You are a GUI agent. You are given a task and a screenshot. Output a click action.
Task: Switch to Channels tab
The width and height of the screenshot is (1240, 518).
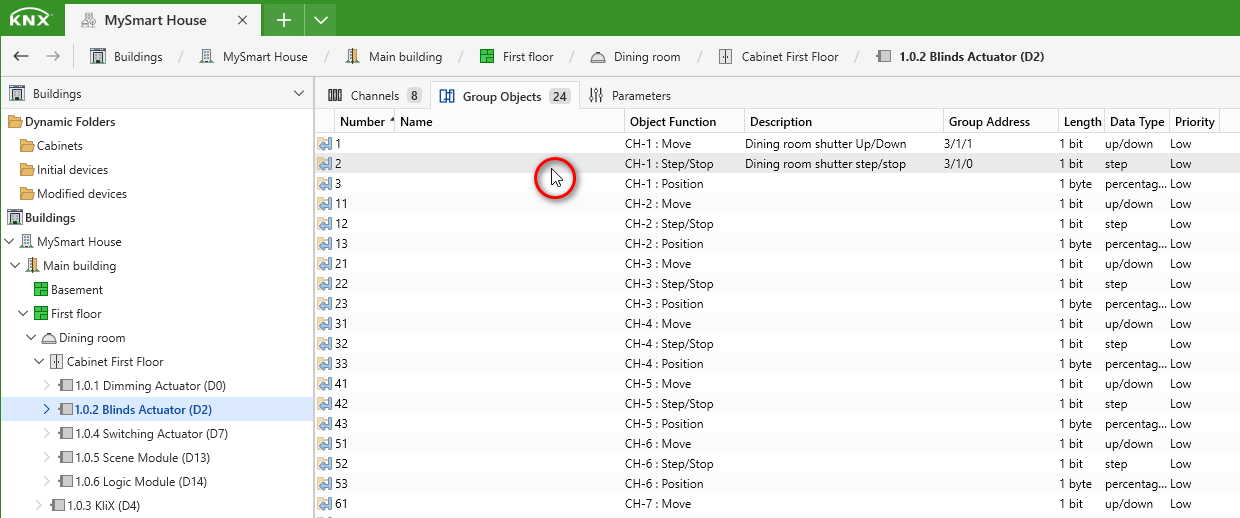(x=373, y=96)
